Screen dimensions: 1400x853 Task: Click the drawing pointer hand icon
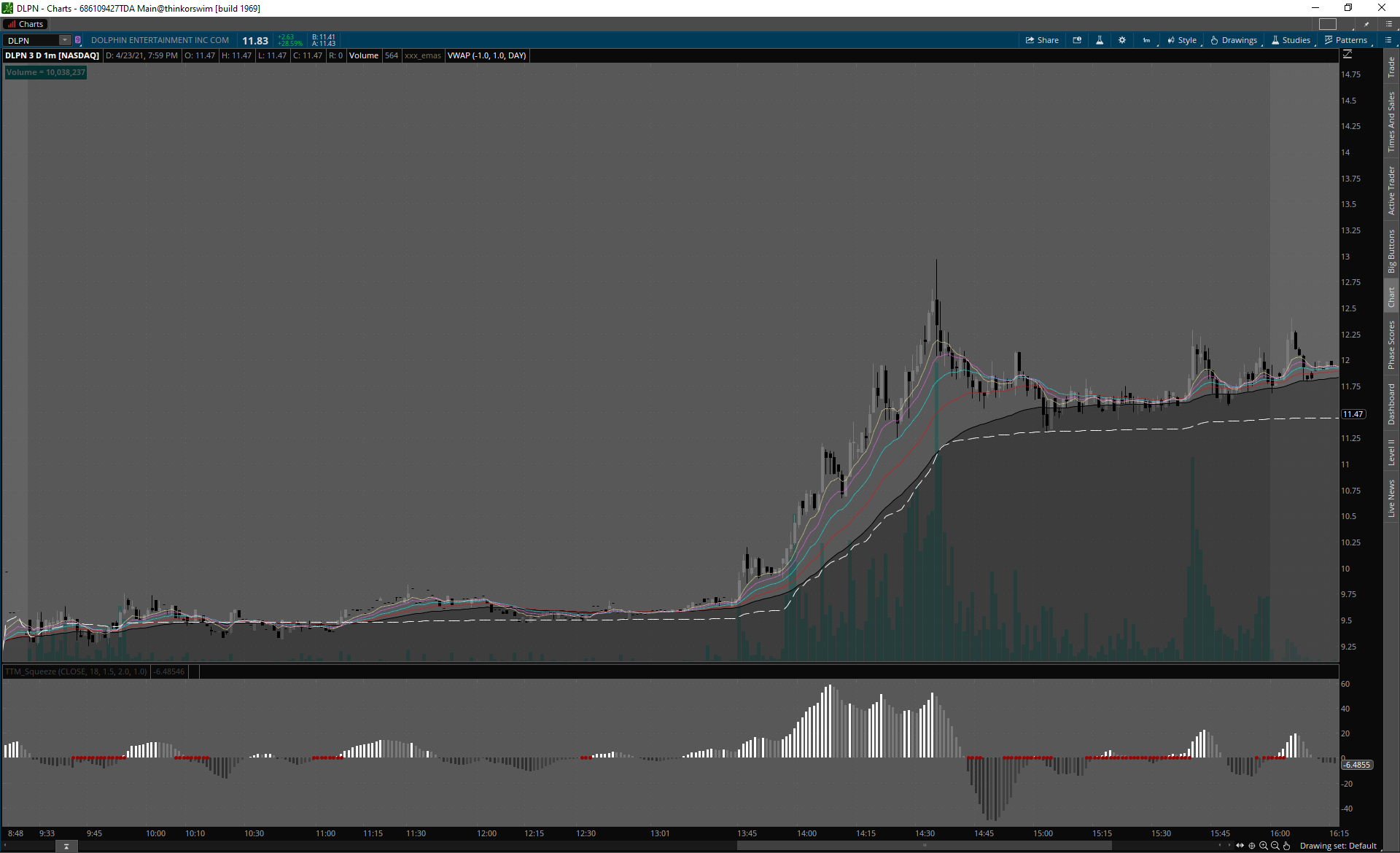pyautogui.click(x=1287, y=846)
